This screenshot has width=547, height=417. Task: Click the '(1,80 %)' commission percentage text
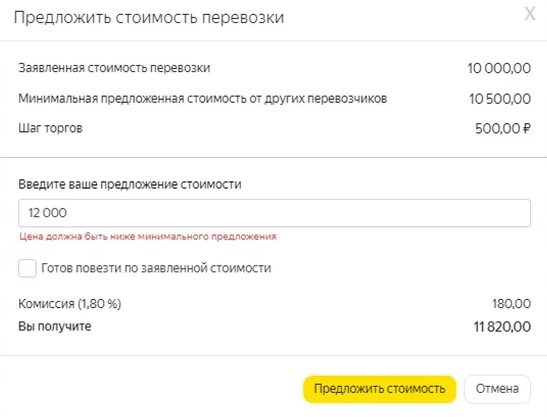coord(99,304)
